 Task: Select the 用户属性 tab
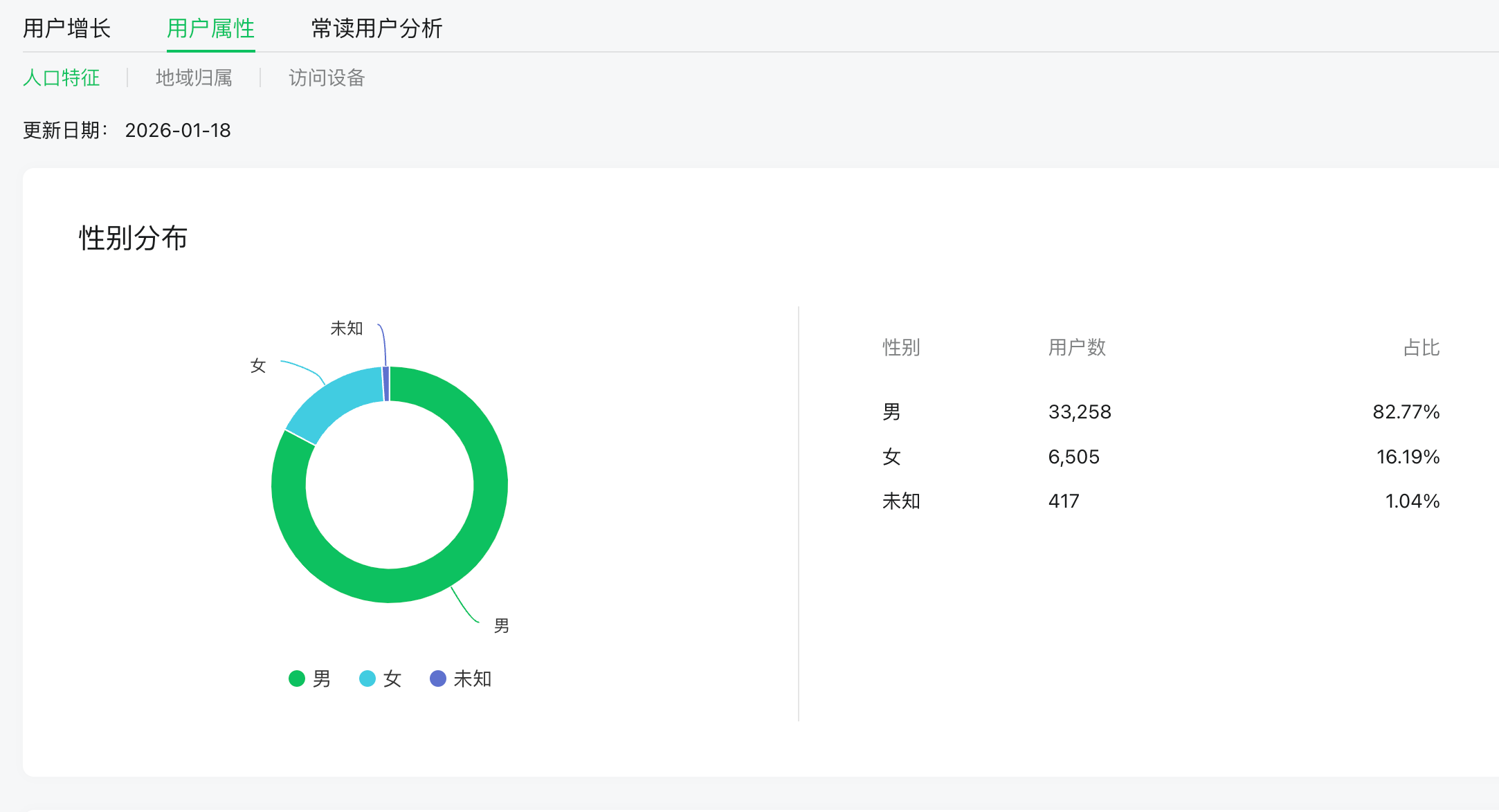(x=210, y=28)
